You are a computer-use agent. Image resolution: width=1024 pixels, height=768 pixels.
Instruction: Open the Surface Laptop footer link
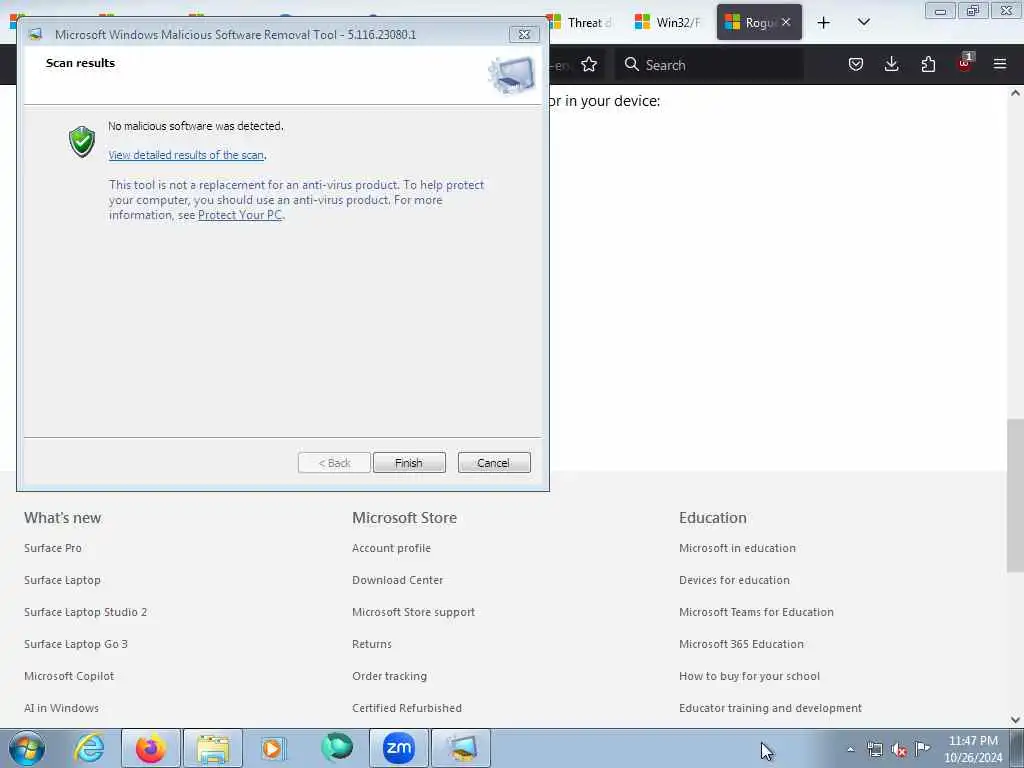[x=62, y=580]
